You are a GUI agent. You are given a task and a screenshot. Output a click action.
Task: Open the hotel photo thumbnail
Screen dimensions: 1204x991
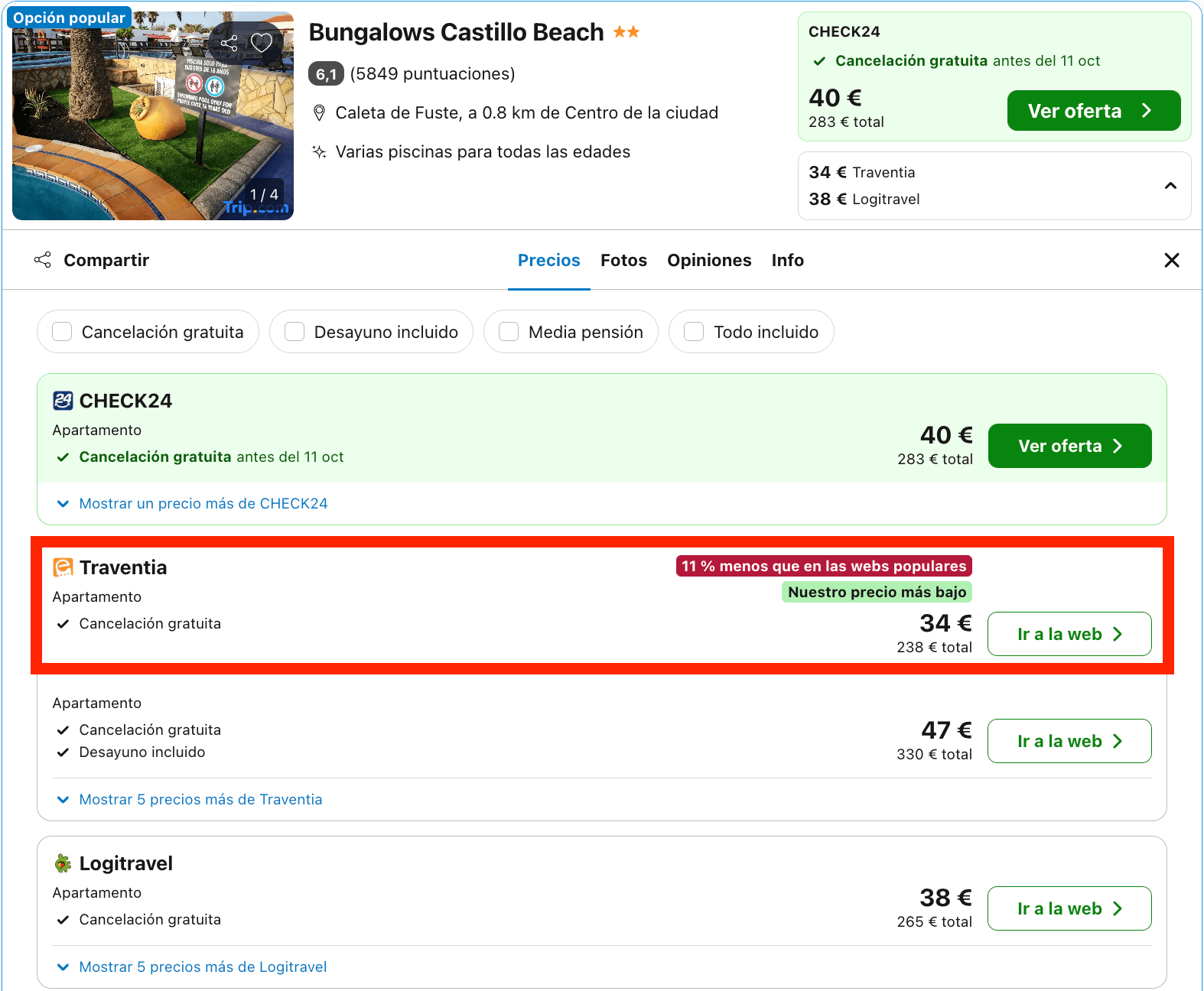[153, 116]
